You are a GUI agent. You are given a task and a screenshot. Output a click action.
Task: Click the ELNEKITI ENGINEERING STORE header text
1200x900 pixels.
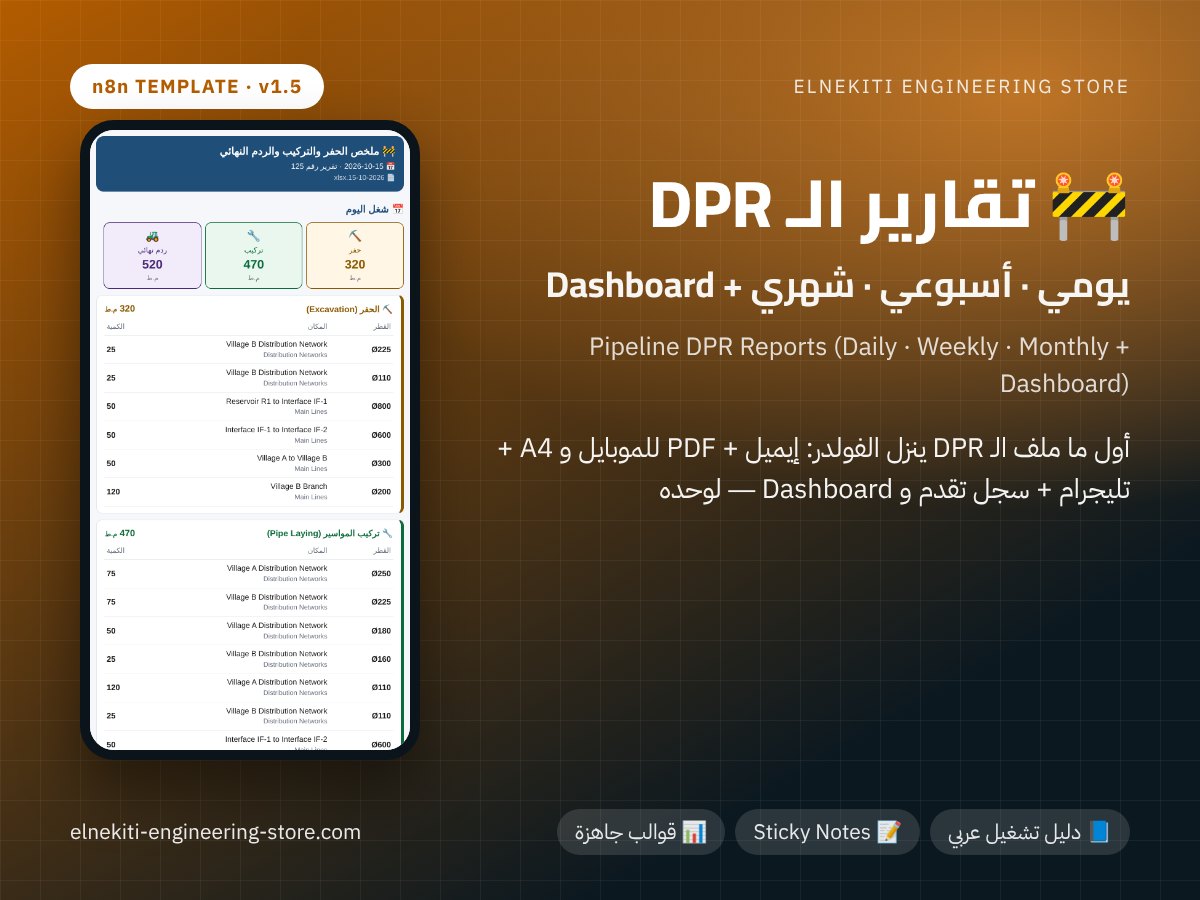961,87
